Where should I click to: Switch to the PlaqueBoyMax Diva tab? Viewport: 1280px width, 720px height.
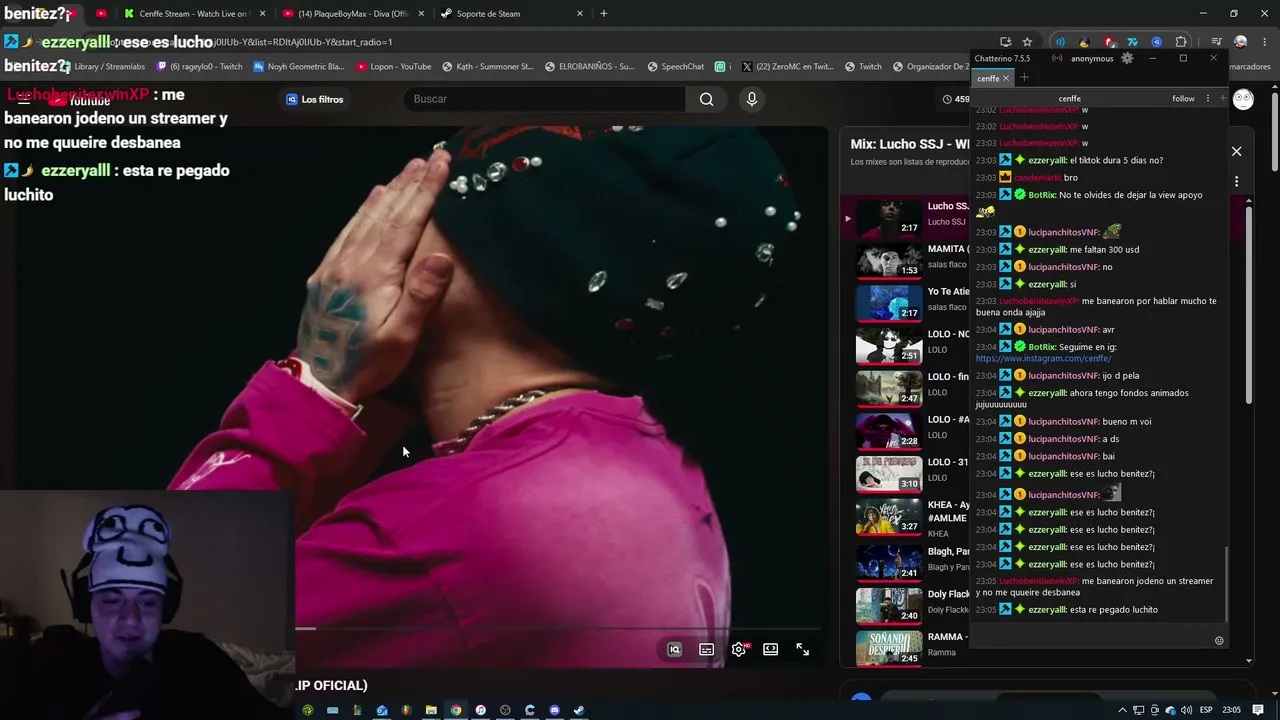[x=353, y=14]
